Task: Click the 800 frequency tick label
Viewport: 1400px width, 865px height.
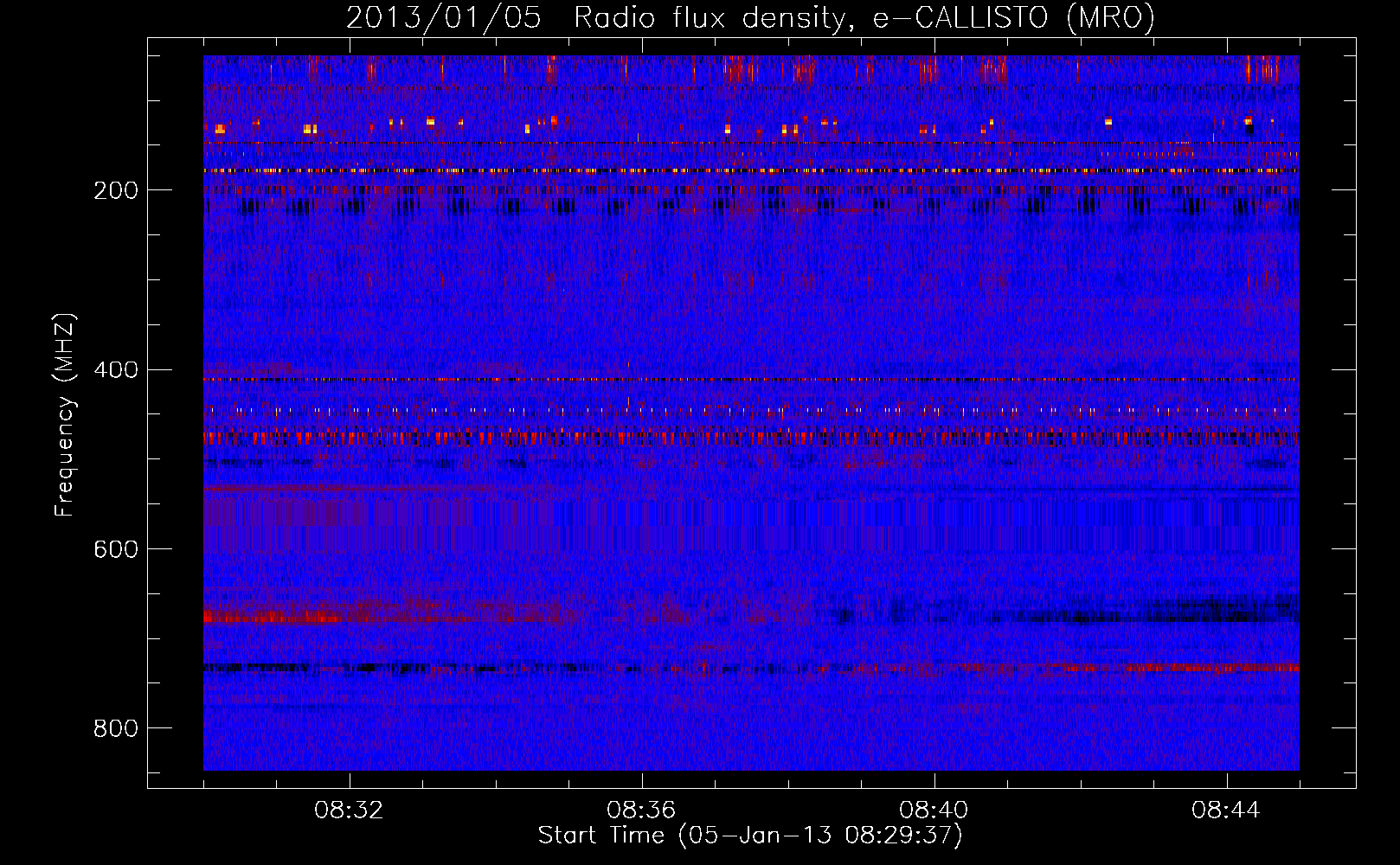Action: point(116,728)
